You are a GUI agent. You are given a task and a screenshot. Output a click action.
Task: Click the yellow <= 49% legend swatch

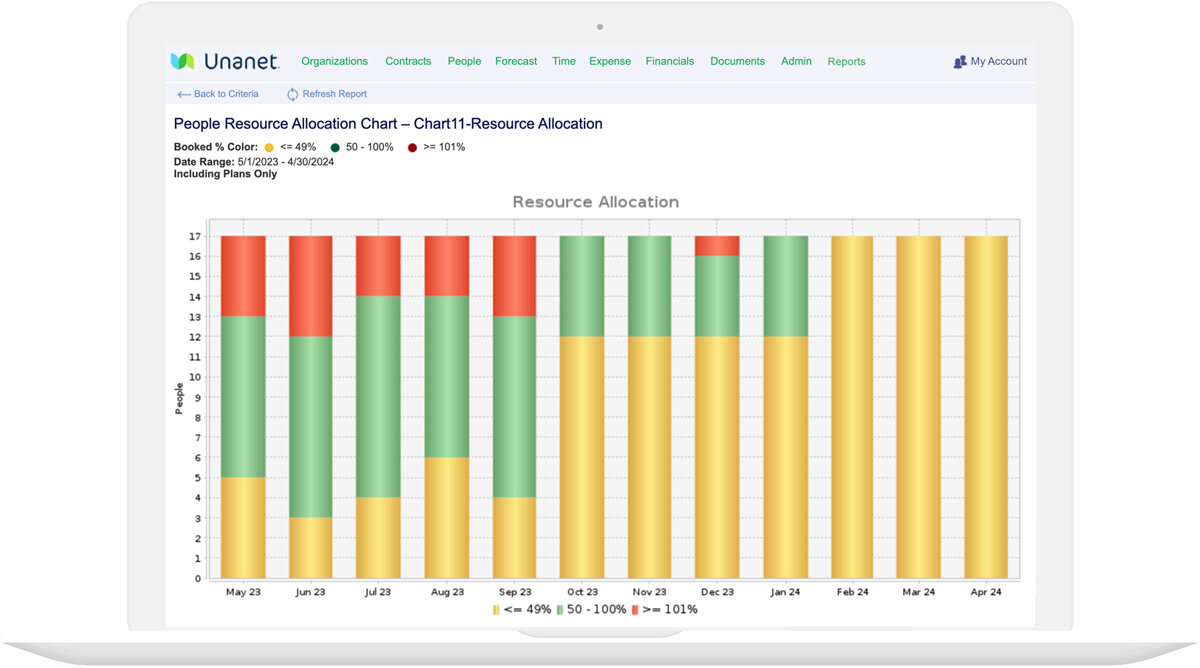tap(496, 609)
